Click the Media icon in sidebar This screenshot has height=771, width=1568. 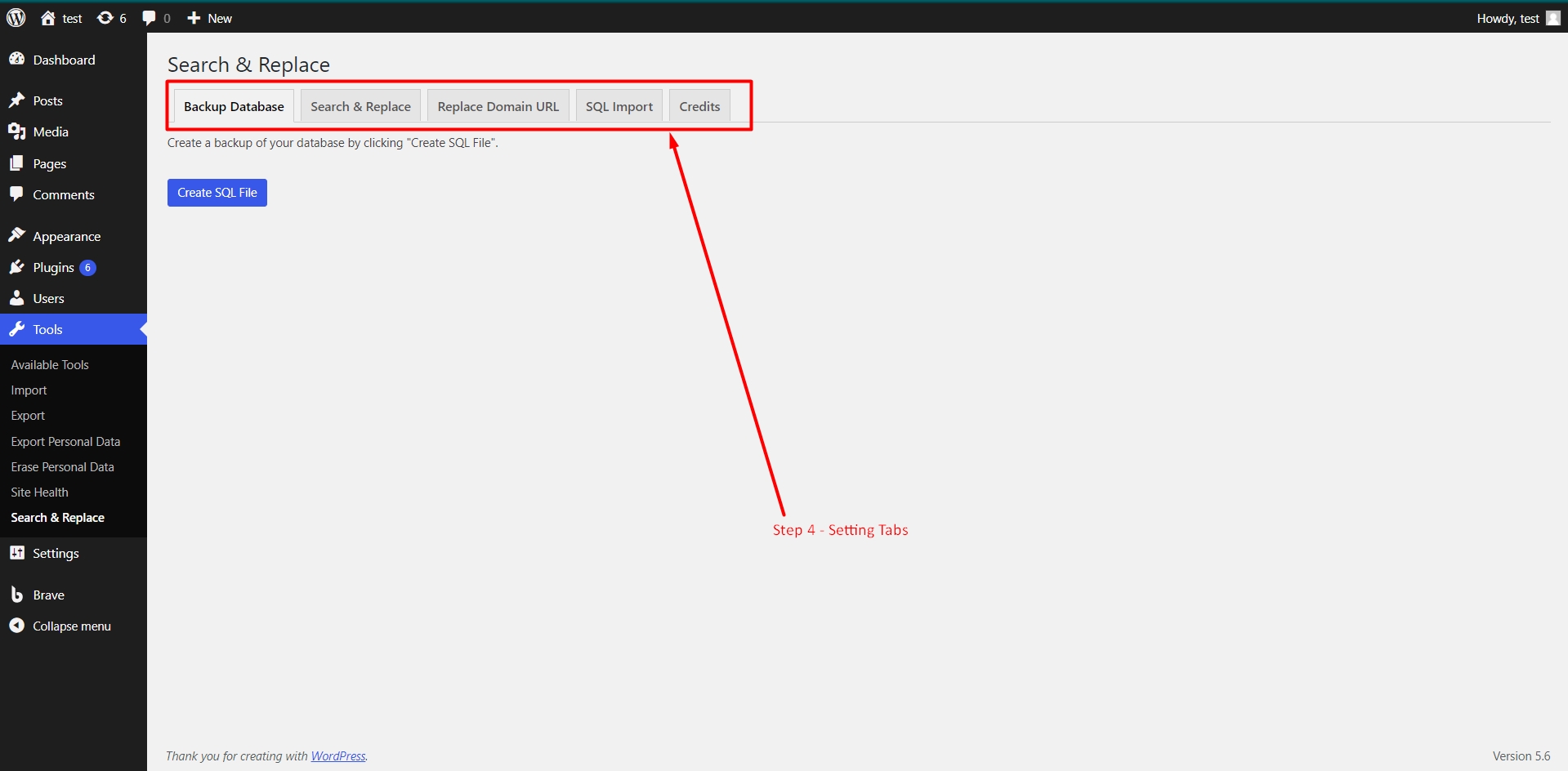click(x=16, y=131)
